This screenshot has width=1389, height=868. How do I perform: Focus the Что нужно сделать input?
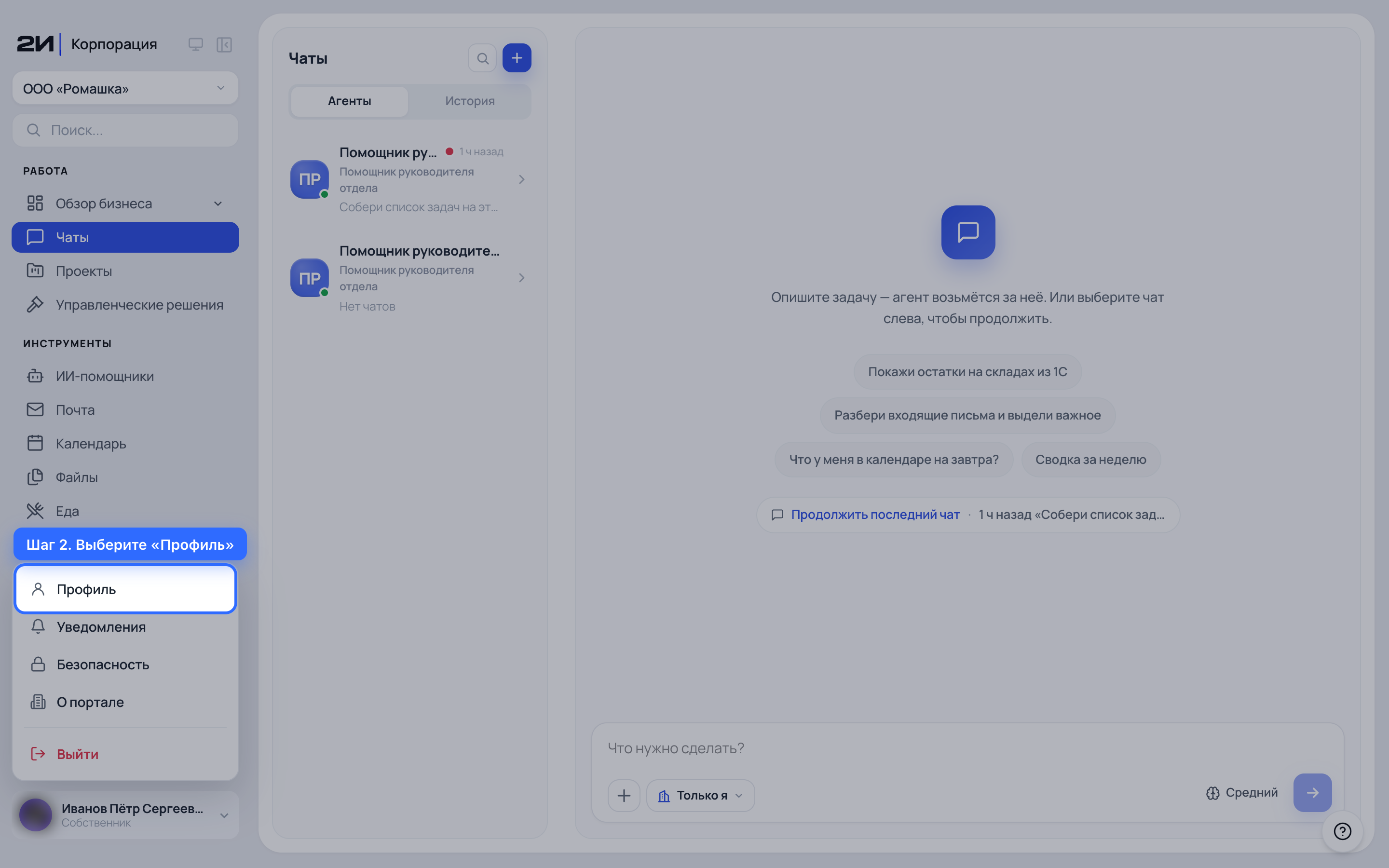[x=967, y=748]
